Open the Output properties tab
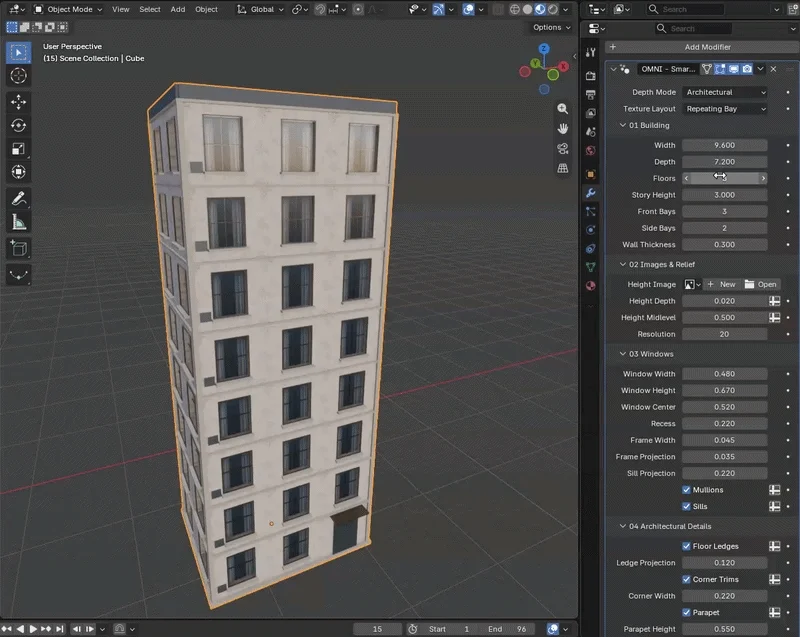This screenshot has width=800, height=637. click(x=591, y=94)
